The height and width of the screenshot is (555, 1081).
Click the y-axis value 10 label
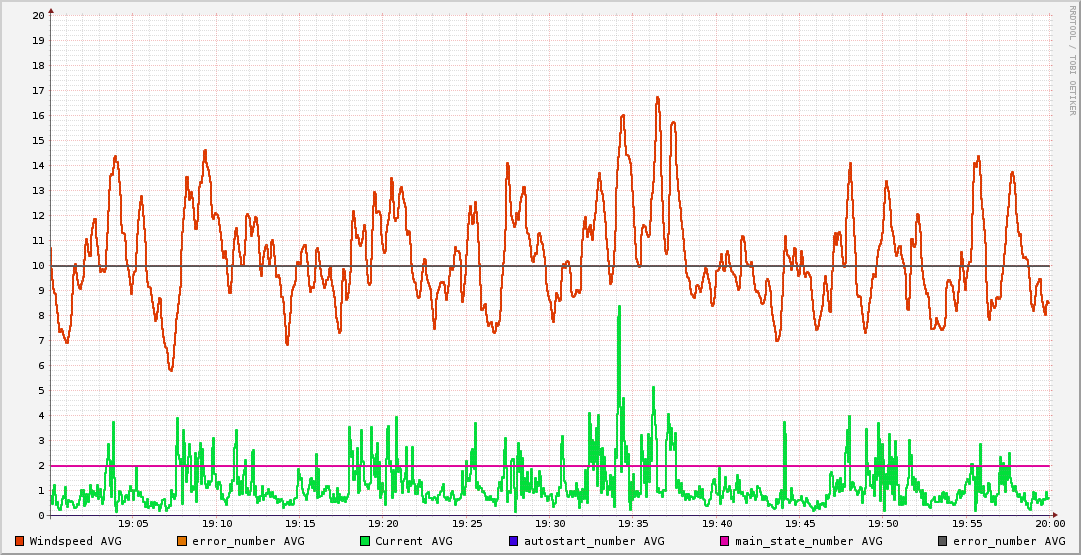[38, 266]
